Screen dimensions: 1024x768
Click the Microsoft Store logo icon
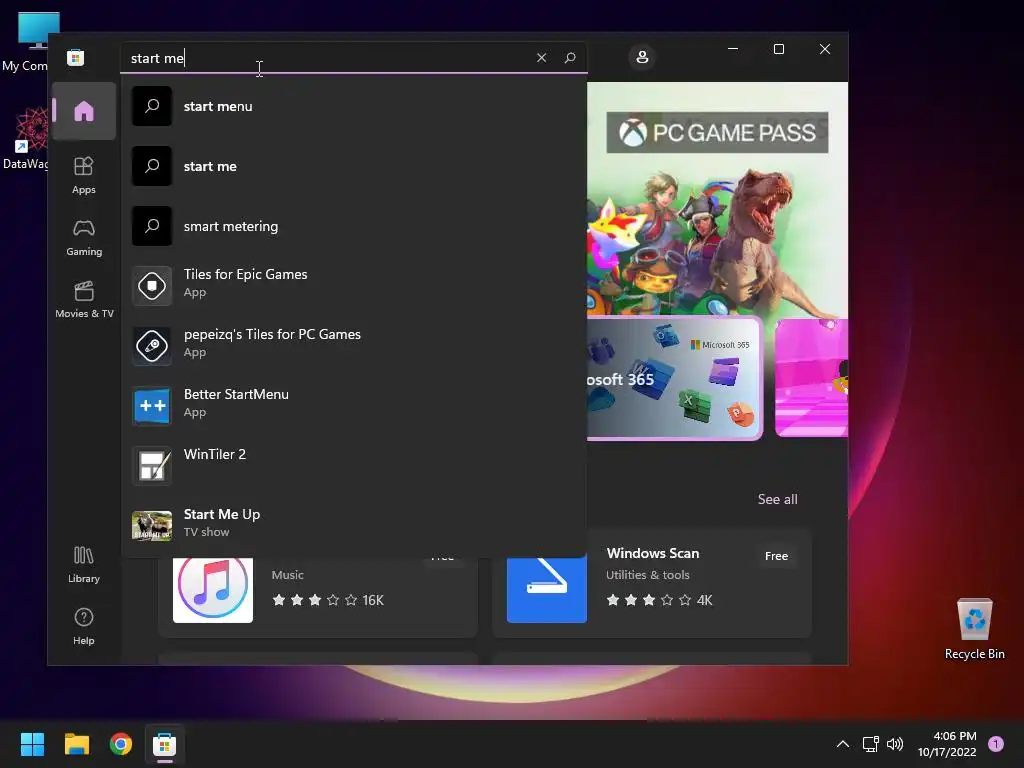(x=76, y=57)
